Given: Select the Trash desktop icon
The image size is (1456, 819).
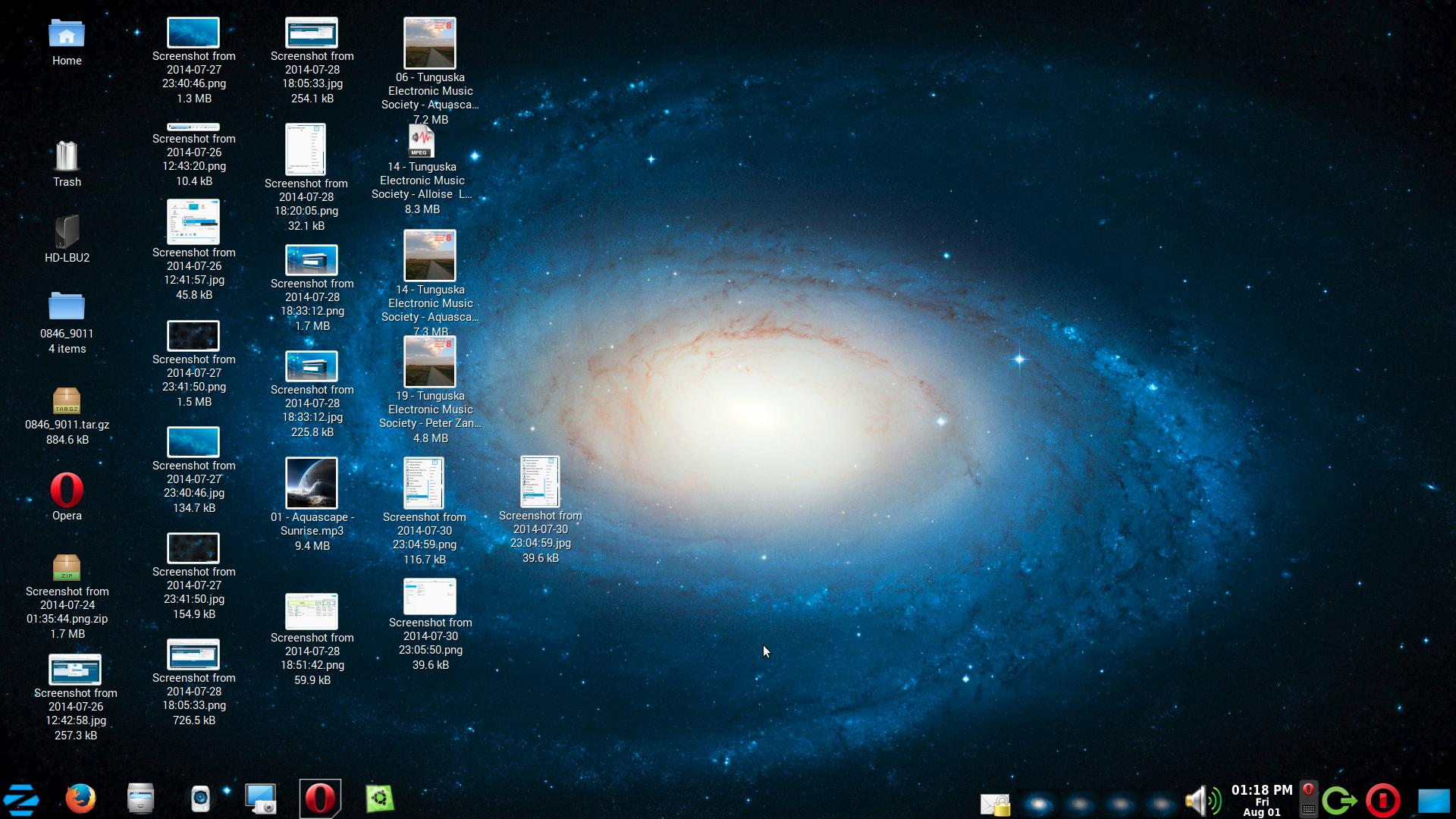Looking at the screenshot, I should 67,157.
